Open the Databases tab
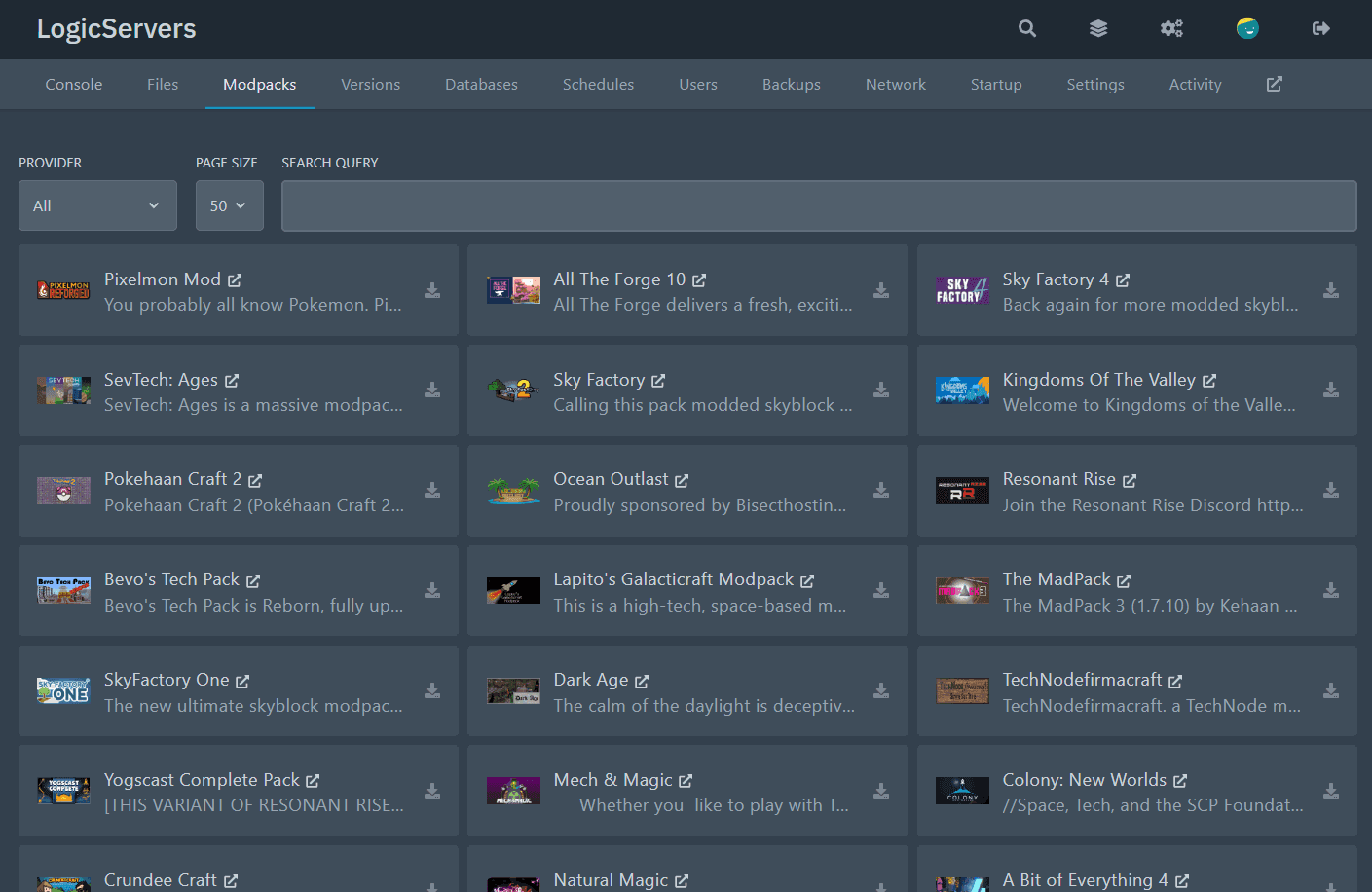Screen dimensions: 1372x892 coord(481,84)
